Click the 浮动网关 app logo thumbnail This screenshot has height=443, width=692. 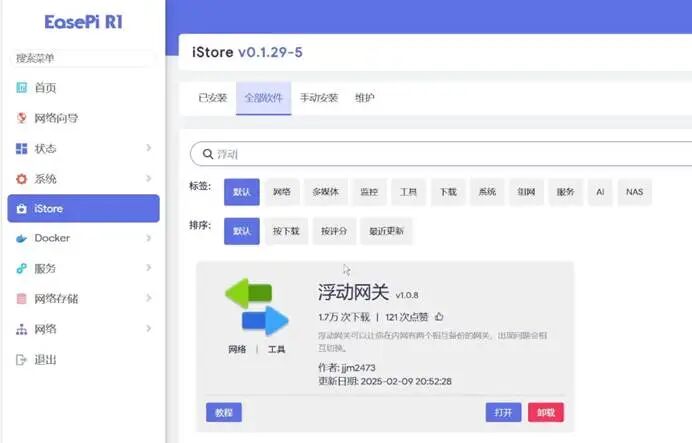tap(256, 307)
